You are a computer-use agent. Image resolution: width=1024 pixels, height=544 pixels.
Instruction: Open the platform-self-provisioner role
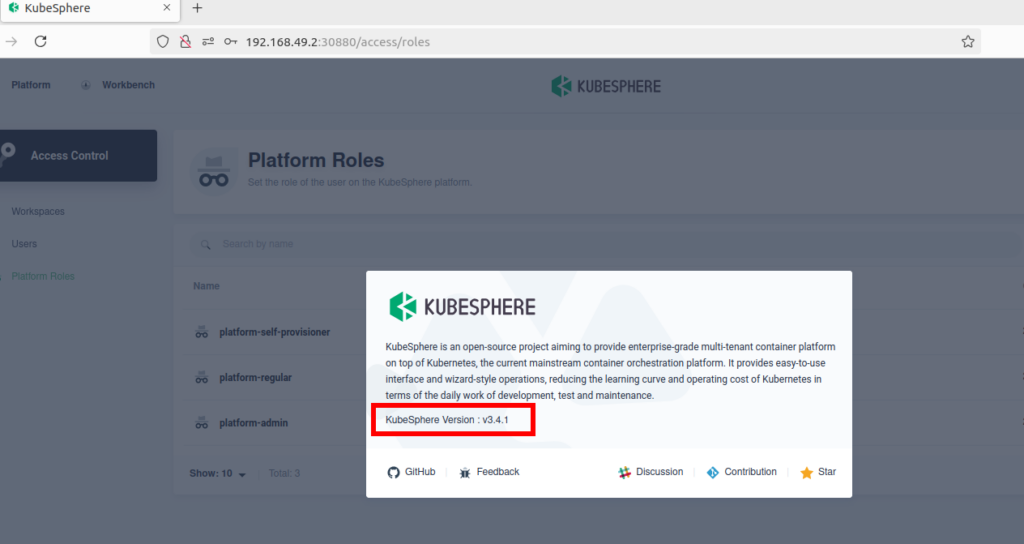coord(274,332)
